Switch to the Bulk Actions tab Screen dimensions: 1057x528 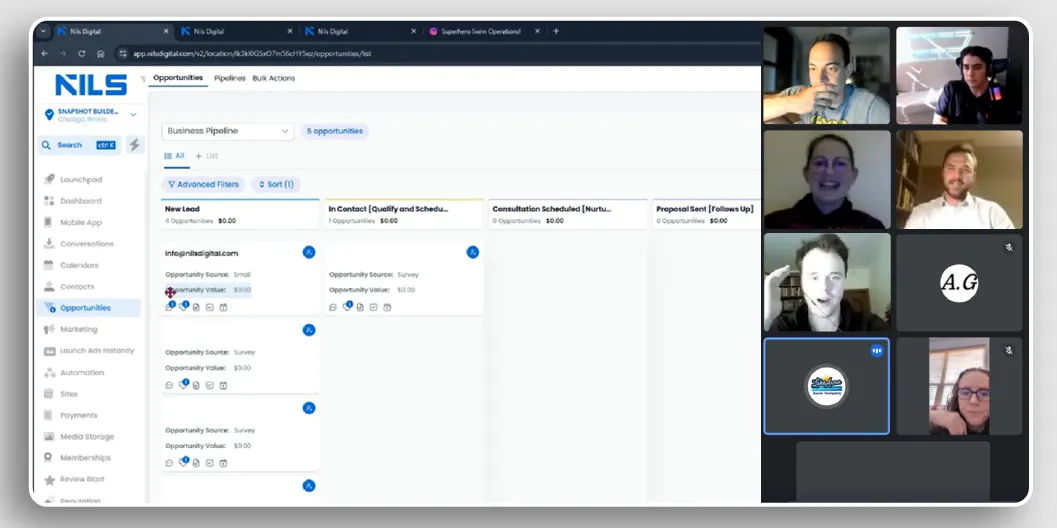click(273, 78)
